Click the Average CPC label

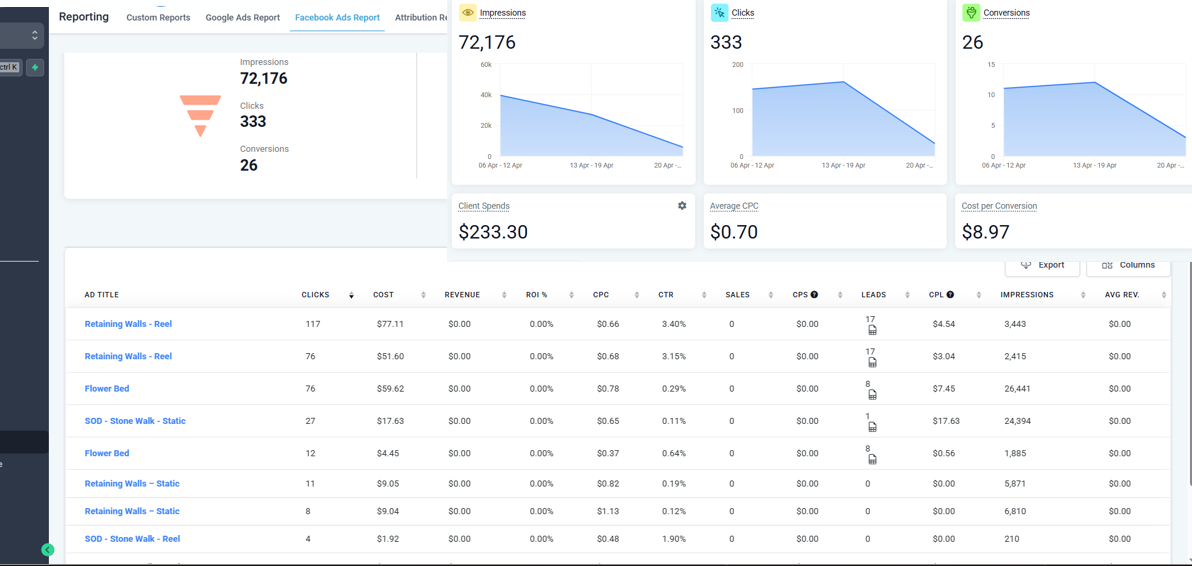tap(734, 206)
